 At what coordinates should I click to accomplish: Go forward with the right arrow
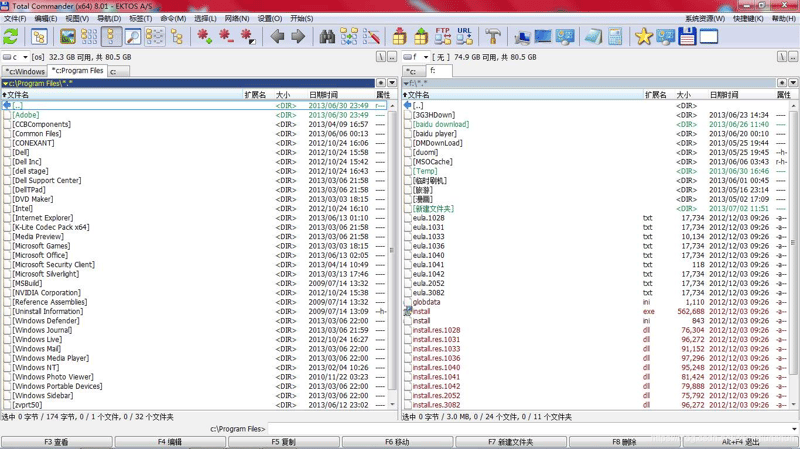[298, 37]
